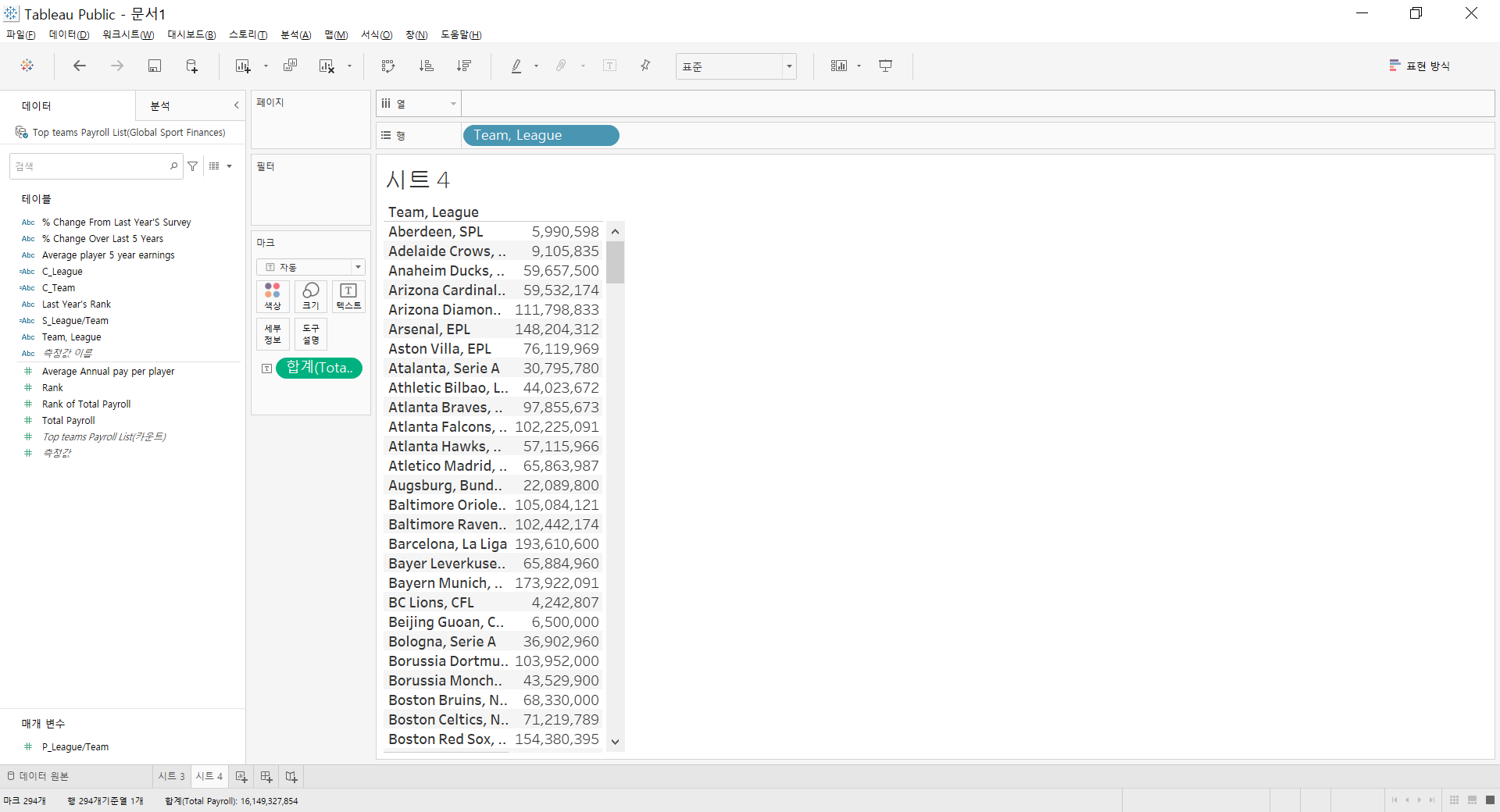Viewport: 1500px width, 812px height.
Task: Switch to the Analytics pane tab
Action: (160, 105)
